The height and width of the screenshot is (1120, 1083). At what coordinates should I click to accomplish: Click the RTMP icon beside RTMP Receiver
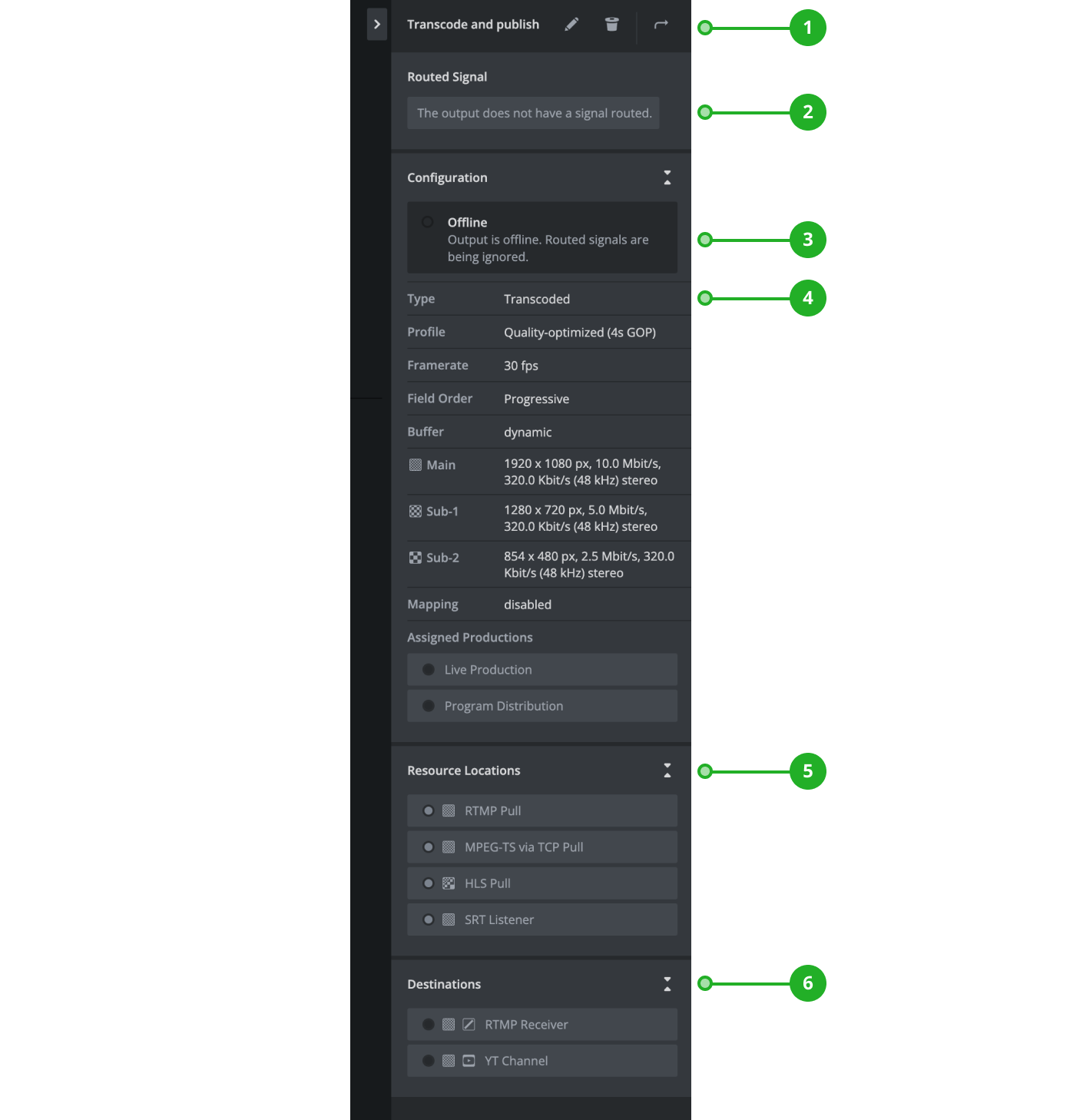point(469,1024)
